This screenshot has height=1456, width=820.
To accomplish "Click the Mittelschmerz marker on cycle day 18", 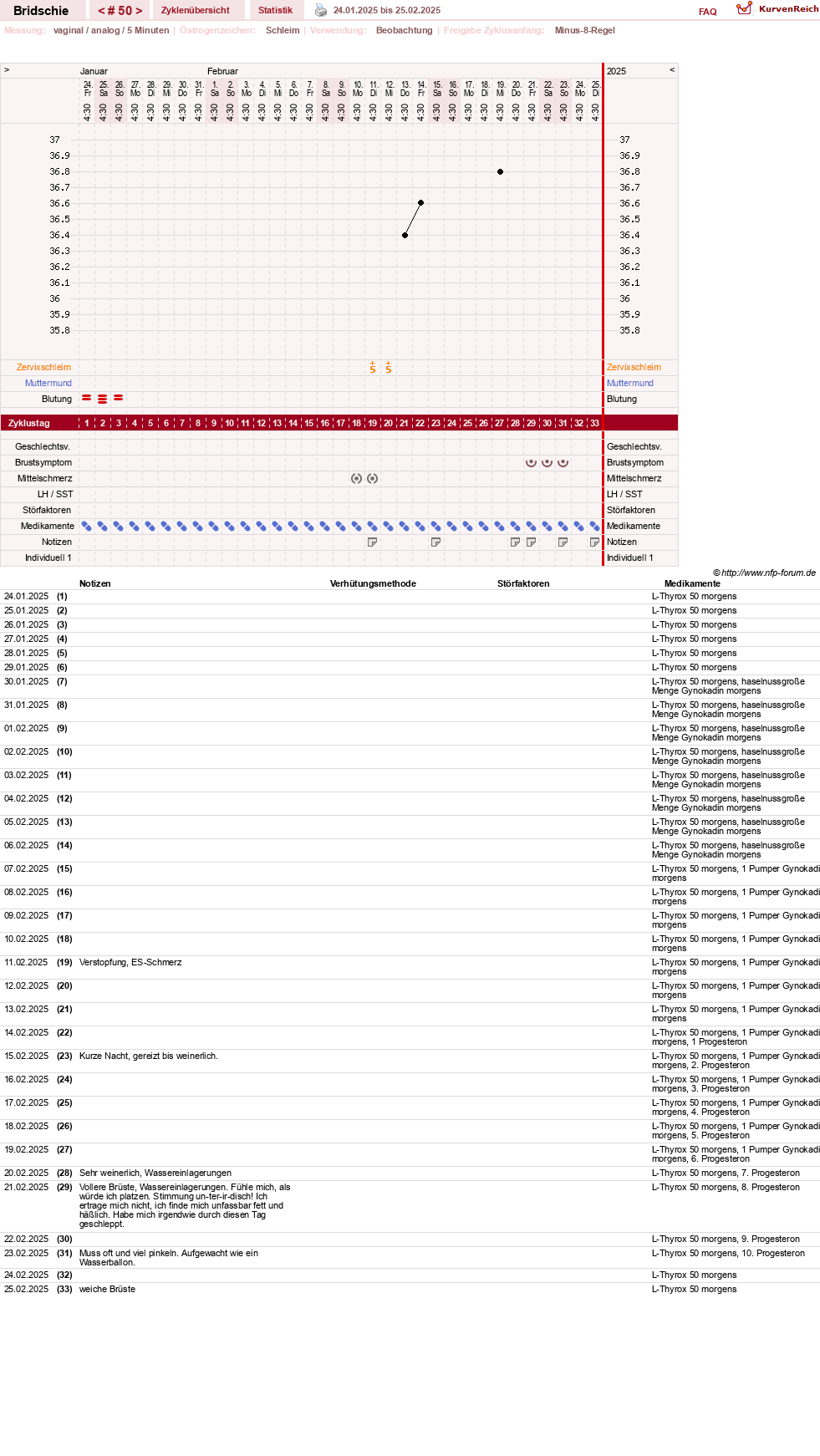I will click(x=357, y=478).
